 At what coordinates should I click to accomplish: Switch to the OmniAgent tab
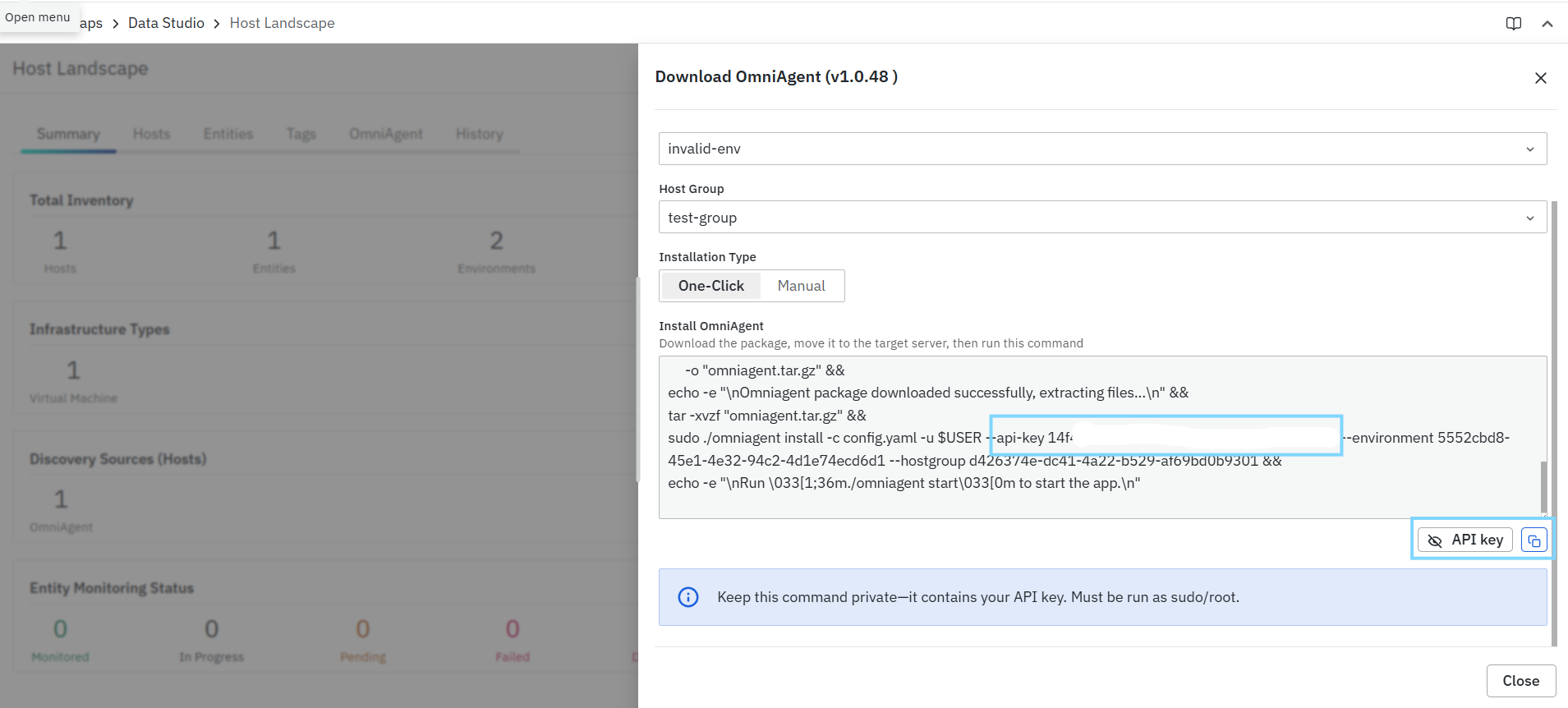click(386, 134)
